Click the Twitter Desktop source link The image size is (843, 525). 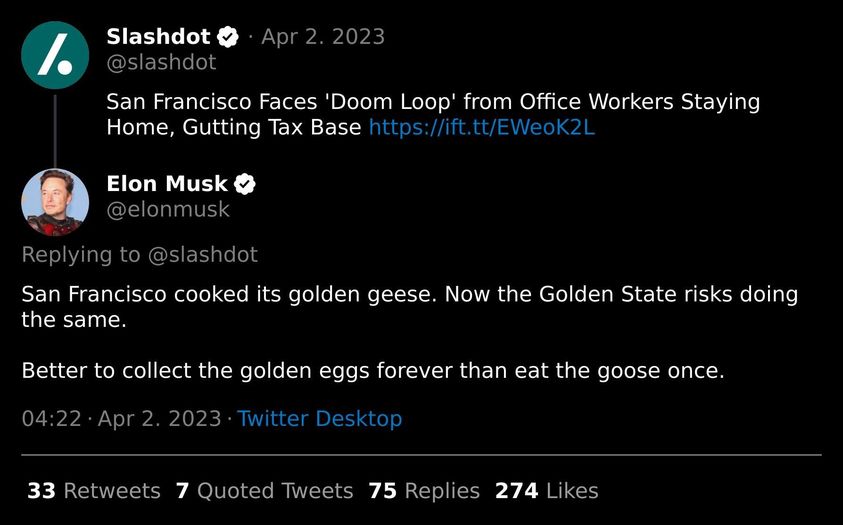coord(320,419)
